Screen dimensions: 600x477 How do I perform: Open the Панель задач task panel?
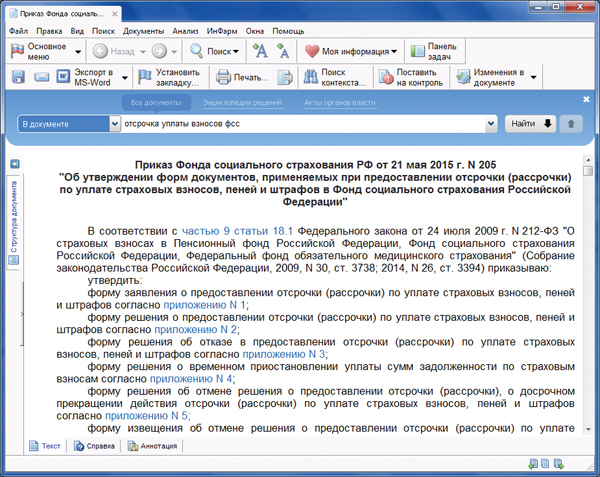pyautogui.click(x=430, y=50)
